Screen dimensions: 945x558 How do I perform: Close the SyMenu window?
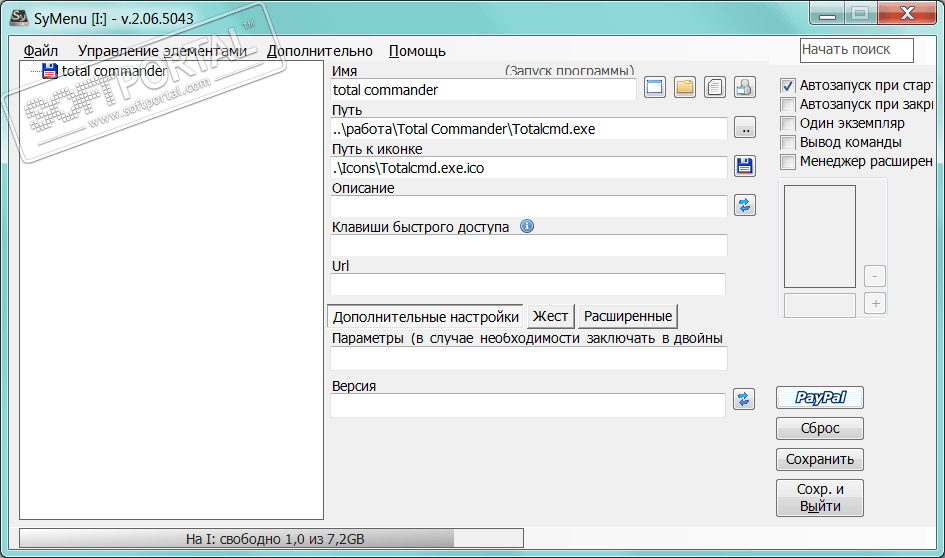click(x=907, y=13)
